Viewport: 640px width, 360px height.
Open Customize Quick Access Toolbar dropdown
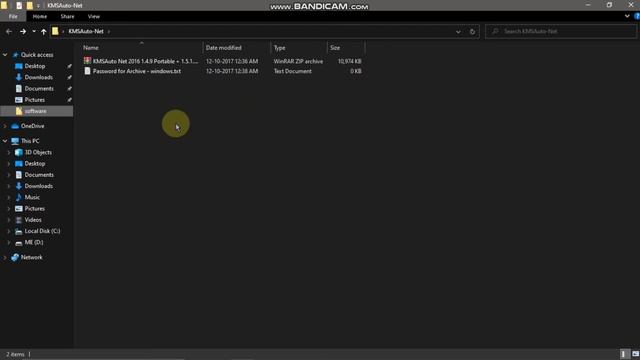click(x=38, y=6)
